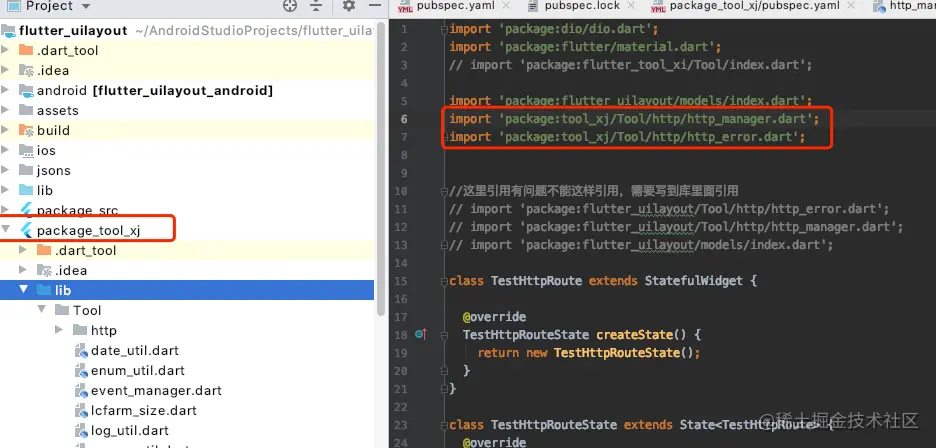Click the Flutter icon of package_tool_xj
This screenshot has width=936, height=448.
(x=26, y=230)
